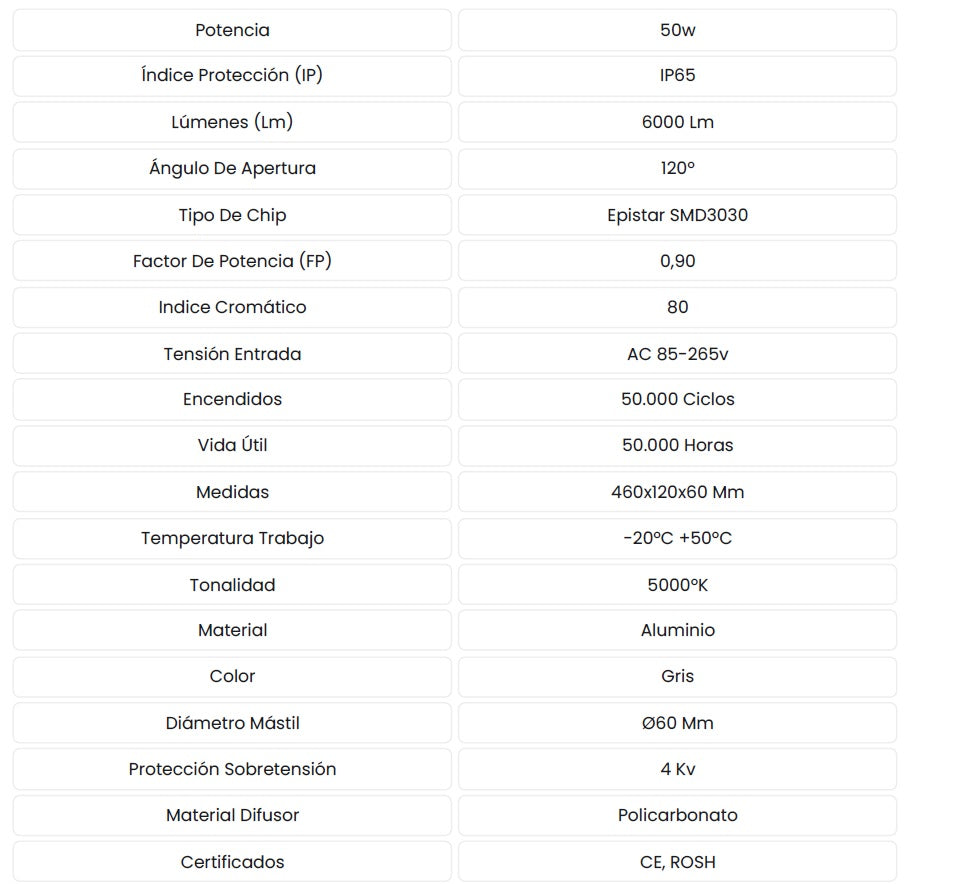
Task: Select the Factor De Potencia (FP) cell
Action: 232,261
